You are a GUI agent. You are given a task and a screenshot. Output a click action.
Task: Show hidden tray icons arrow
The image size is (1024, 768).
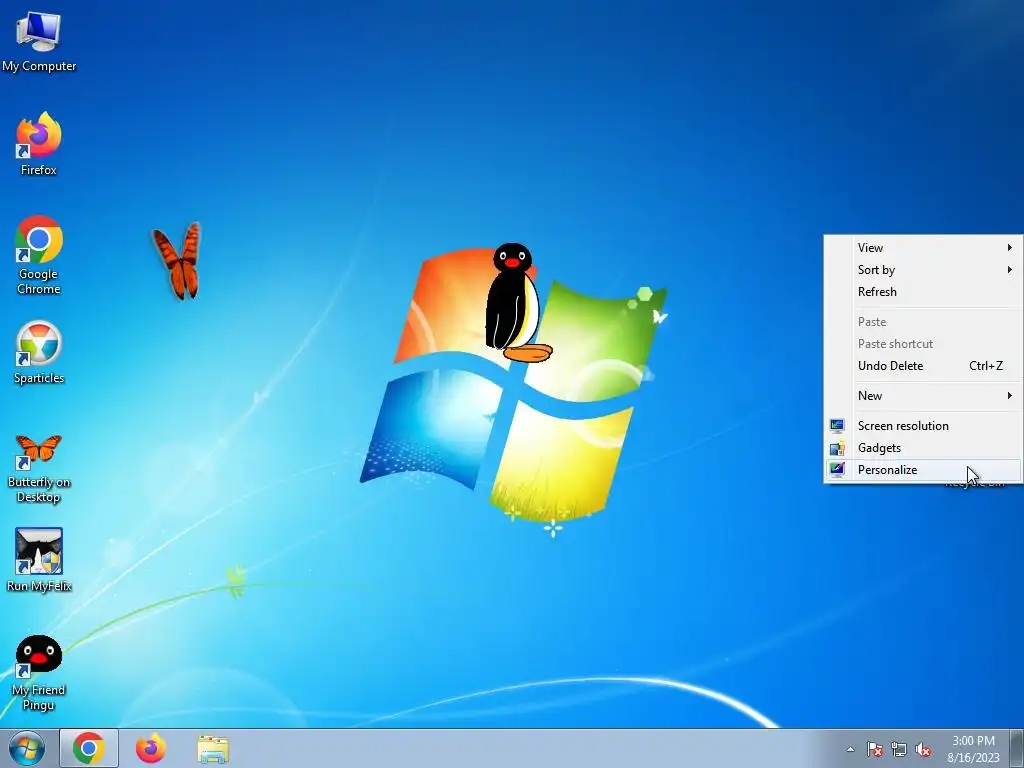point(850,749)
